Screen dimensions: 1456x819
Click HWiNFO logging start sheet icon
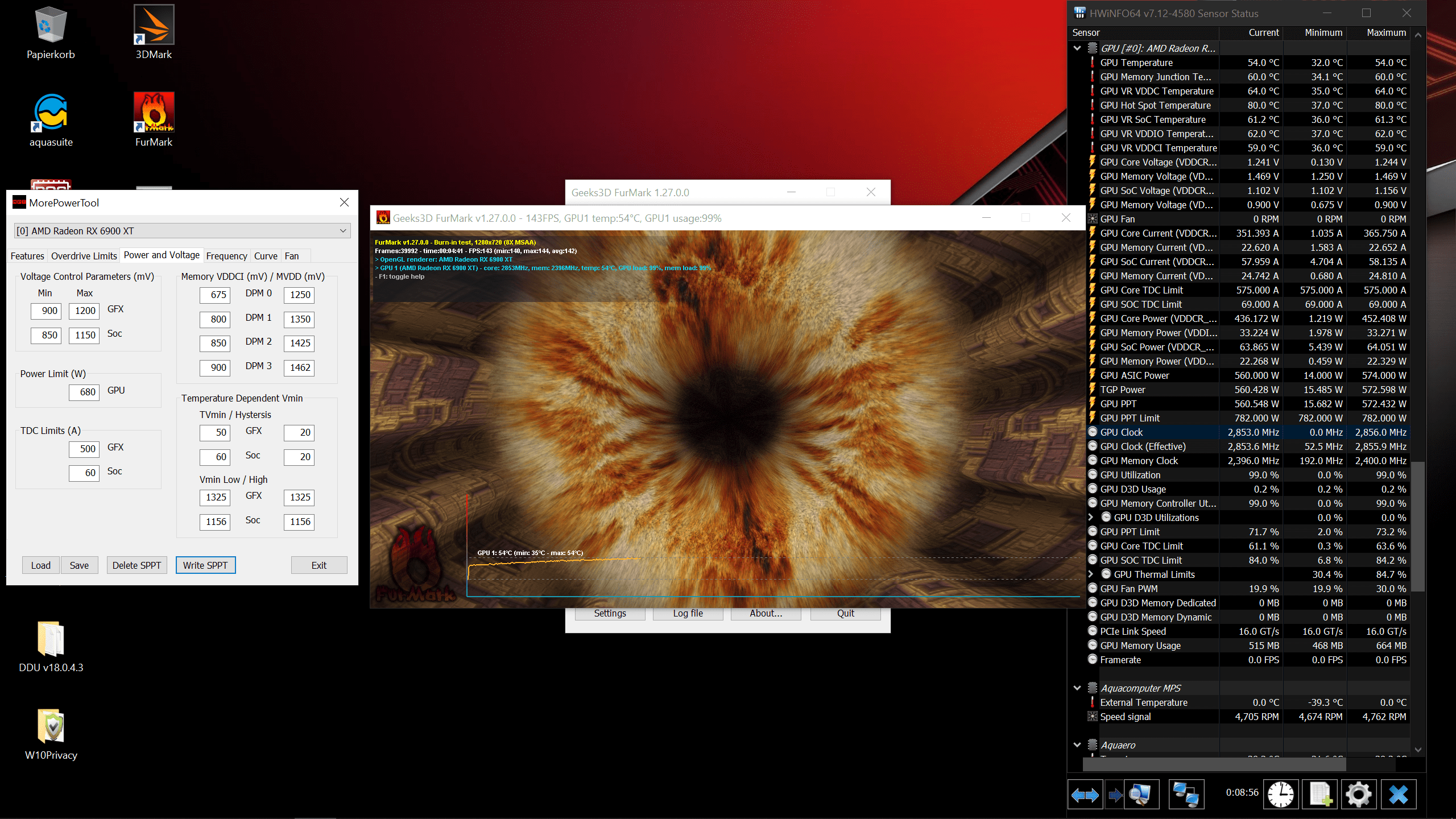tap(1320, 795)
